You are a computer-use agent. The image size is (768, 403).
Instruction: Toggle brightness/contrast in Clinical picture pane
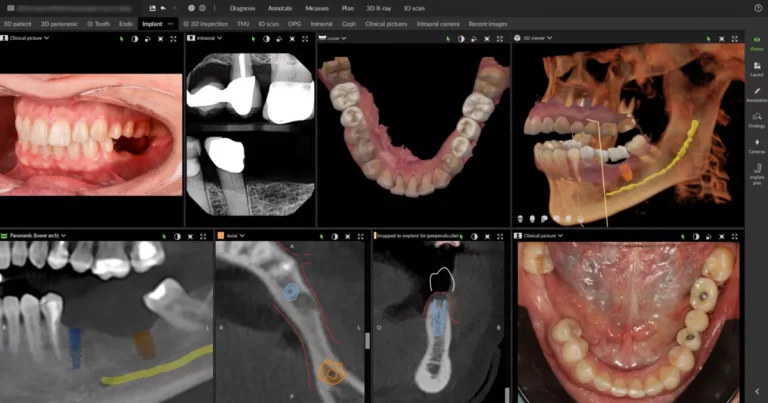134,38
